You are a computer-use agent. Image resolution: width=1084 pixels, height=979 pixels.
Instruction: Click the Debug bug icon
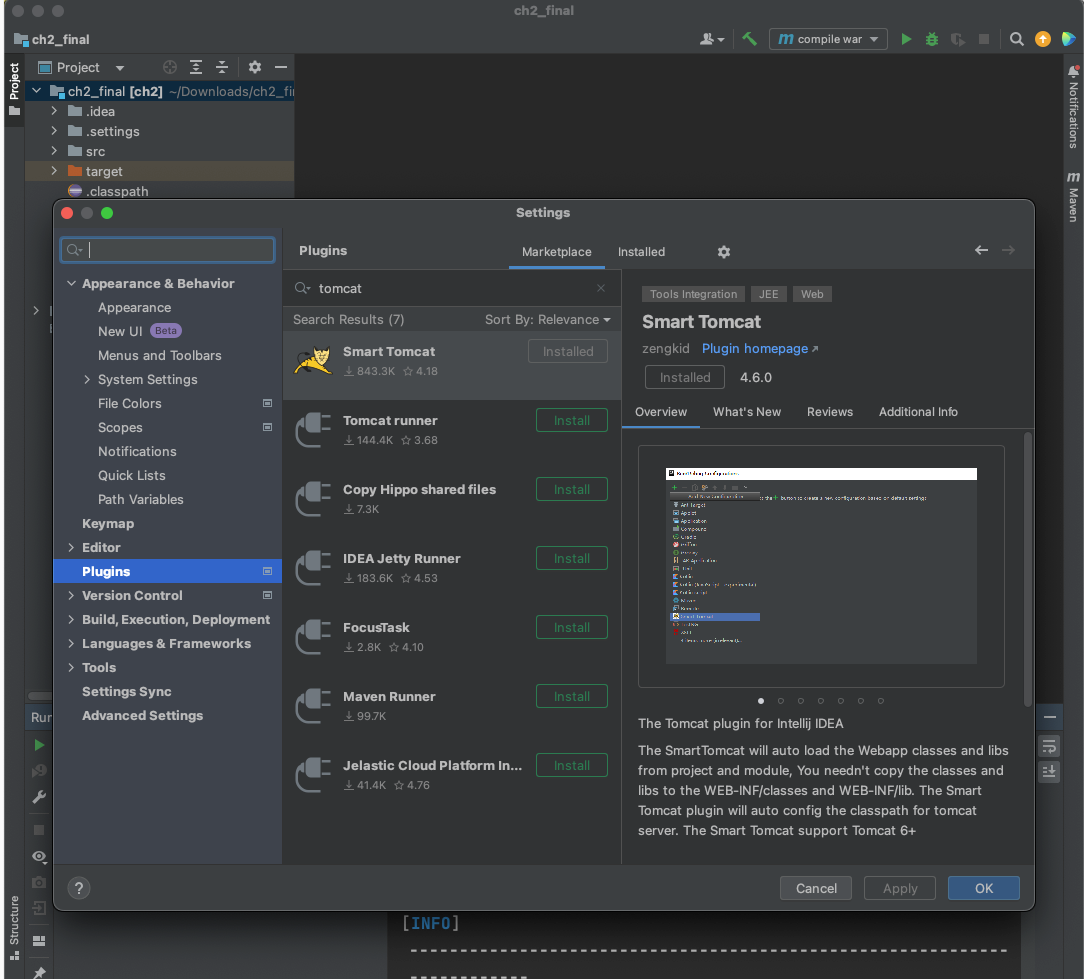(932, 39)
